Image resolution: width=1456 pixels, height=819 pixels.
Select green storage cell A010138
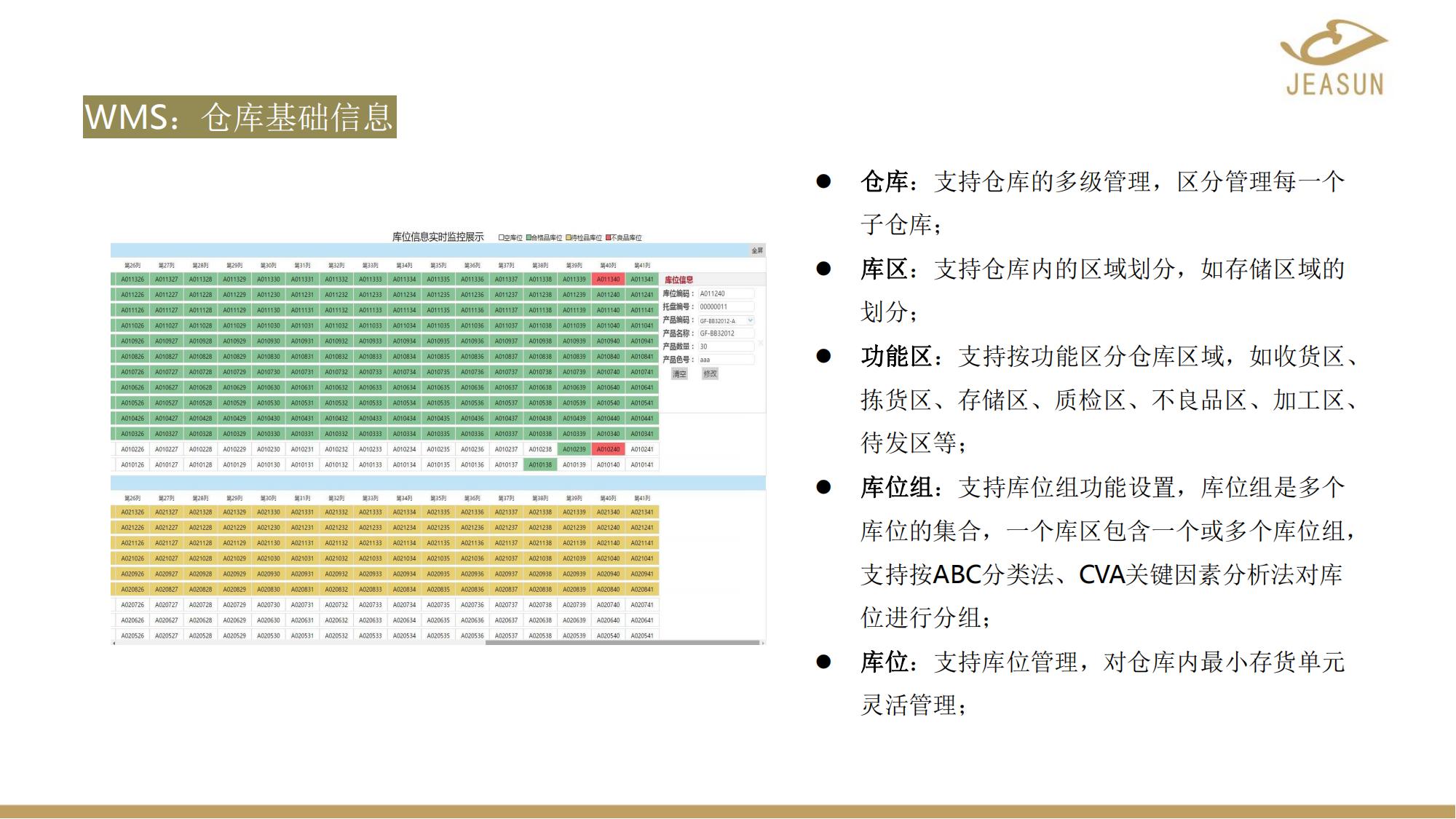(540, 465)
